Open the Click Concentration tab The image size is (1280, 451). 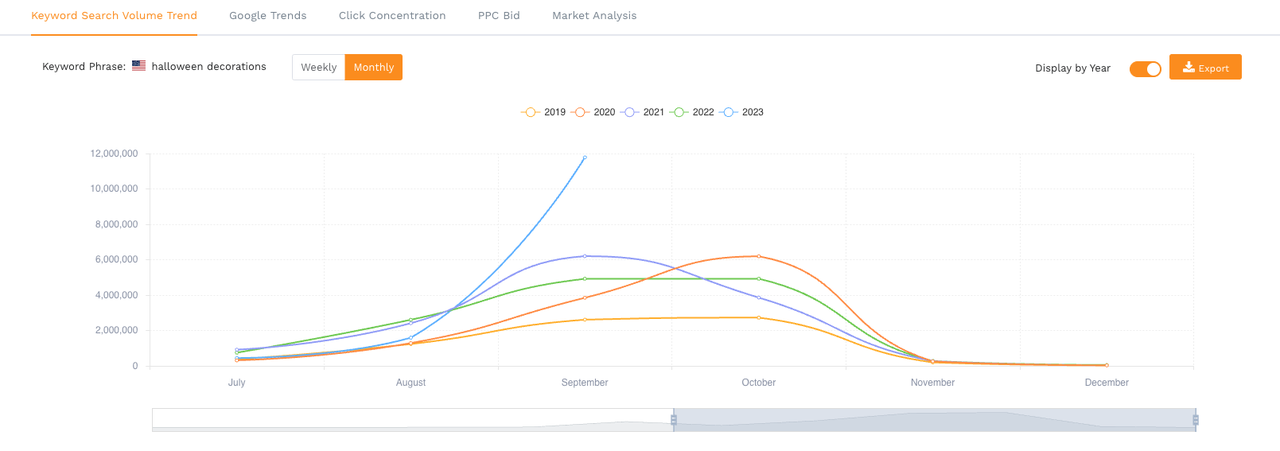click(x=392, y=16)
